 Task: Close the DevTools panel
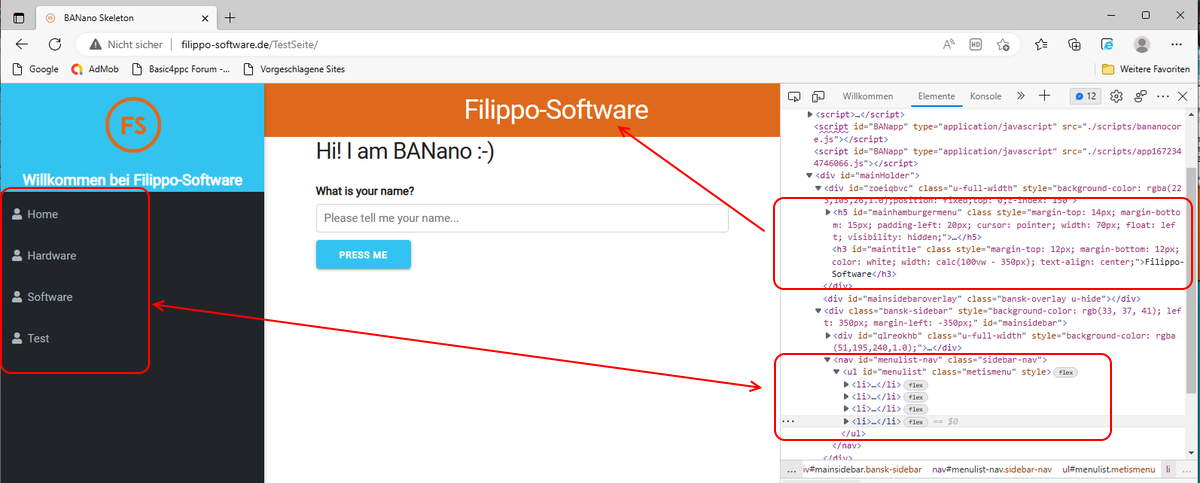[x=1183, y=96]
